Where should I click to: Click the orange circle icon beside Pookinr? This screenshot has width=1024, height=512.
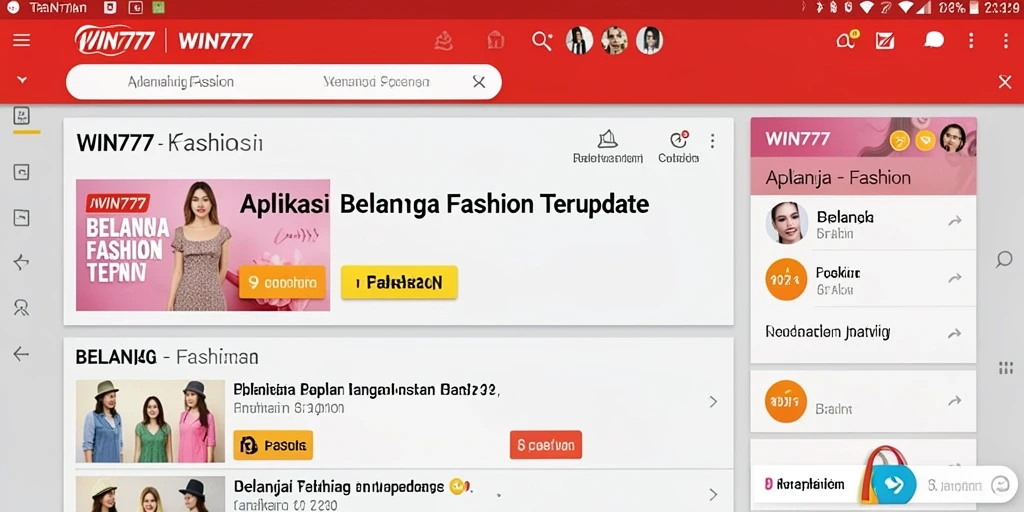point(786,280)
